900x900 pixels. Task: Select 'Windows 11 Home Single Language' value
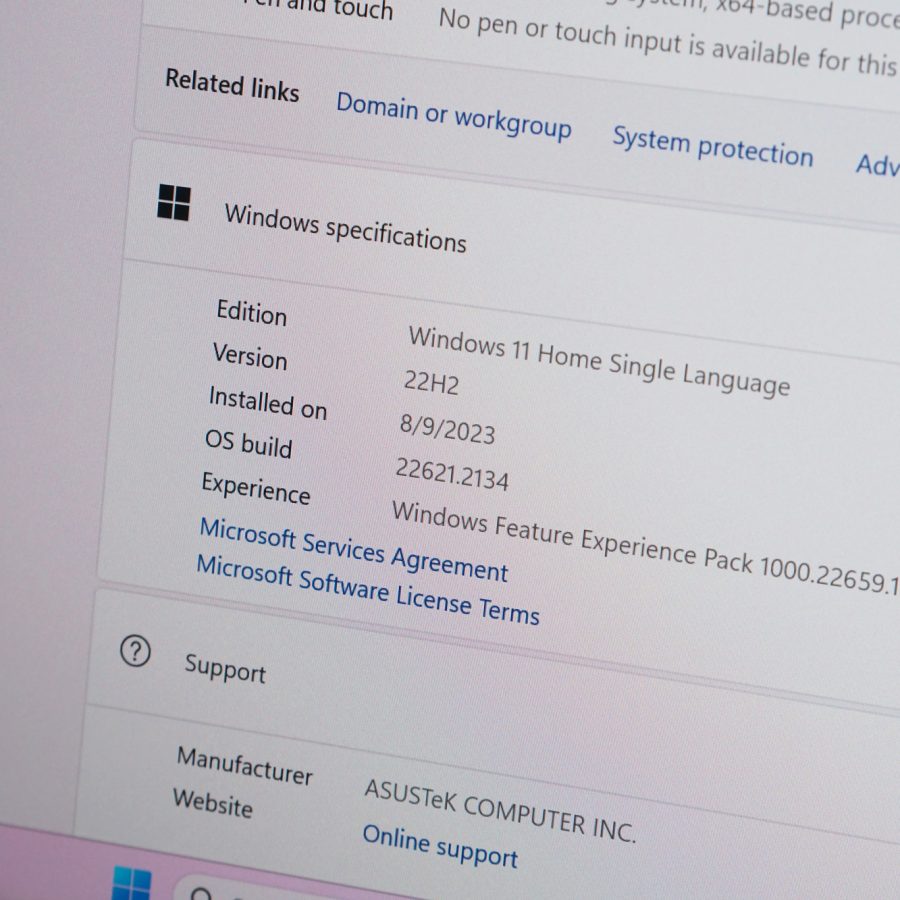coord(599,361)
